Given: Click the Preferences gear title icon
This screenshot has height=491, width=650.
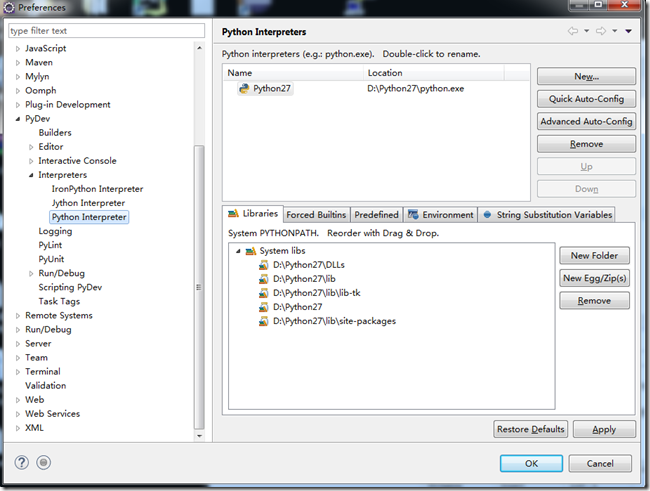Looking at the screenshot, I should [9, 7].
